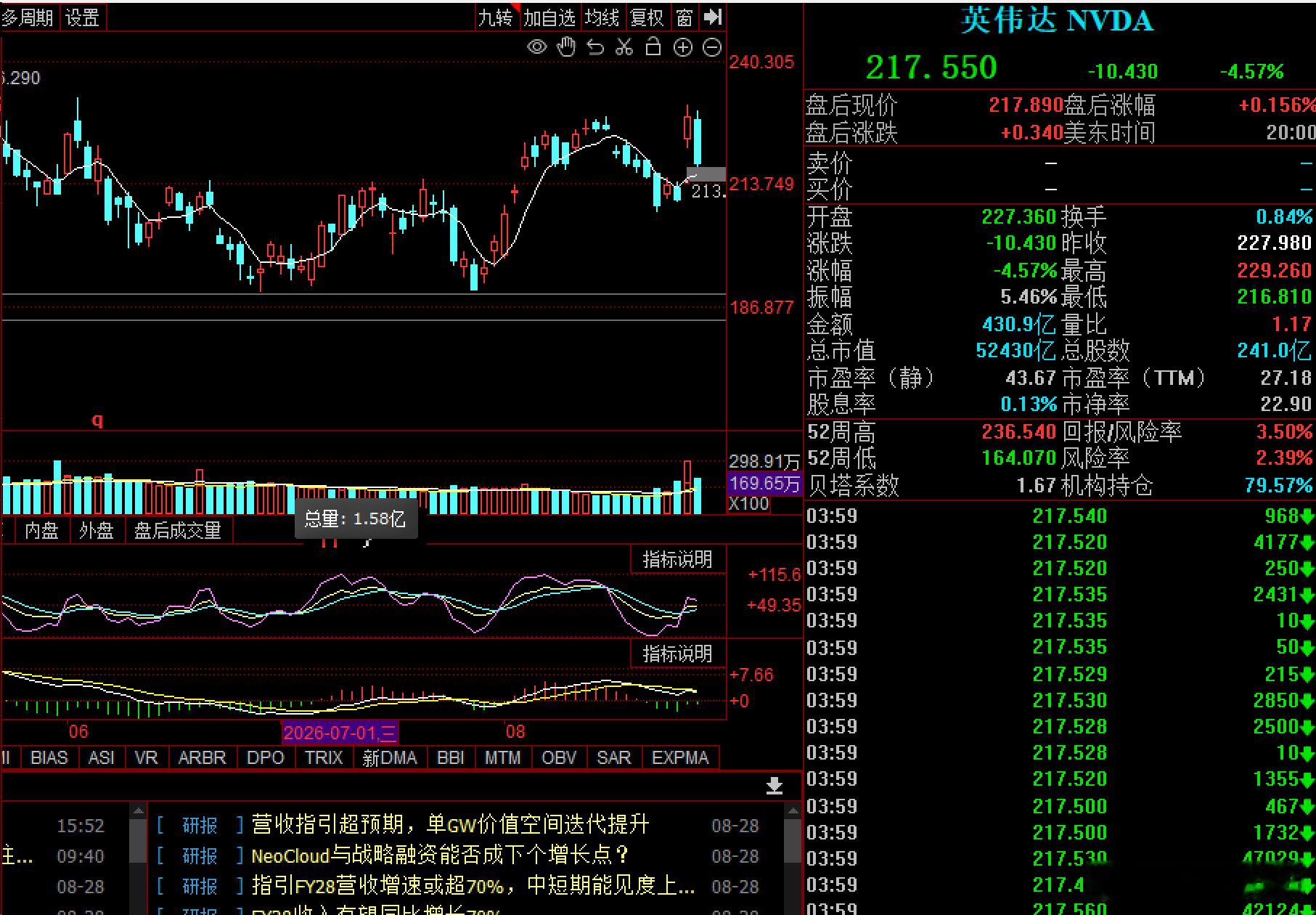
Task: Toggle the eye visibility icon above chart
Action: pos(537,48)
